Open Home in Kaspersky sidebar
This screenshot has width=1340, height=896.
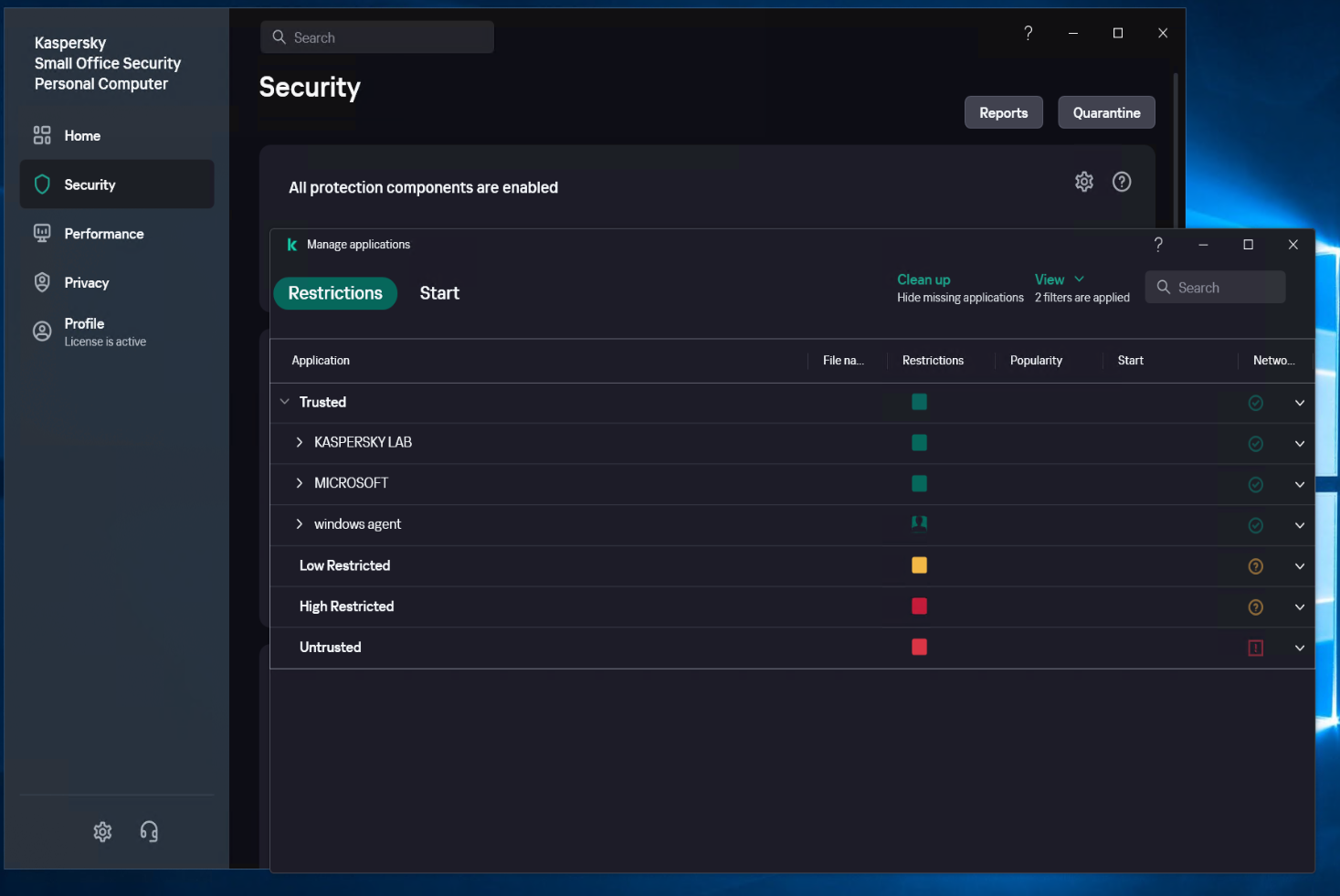point(117,135)
